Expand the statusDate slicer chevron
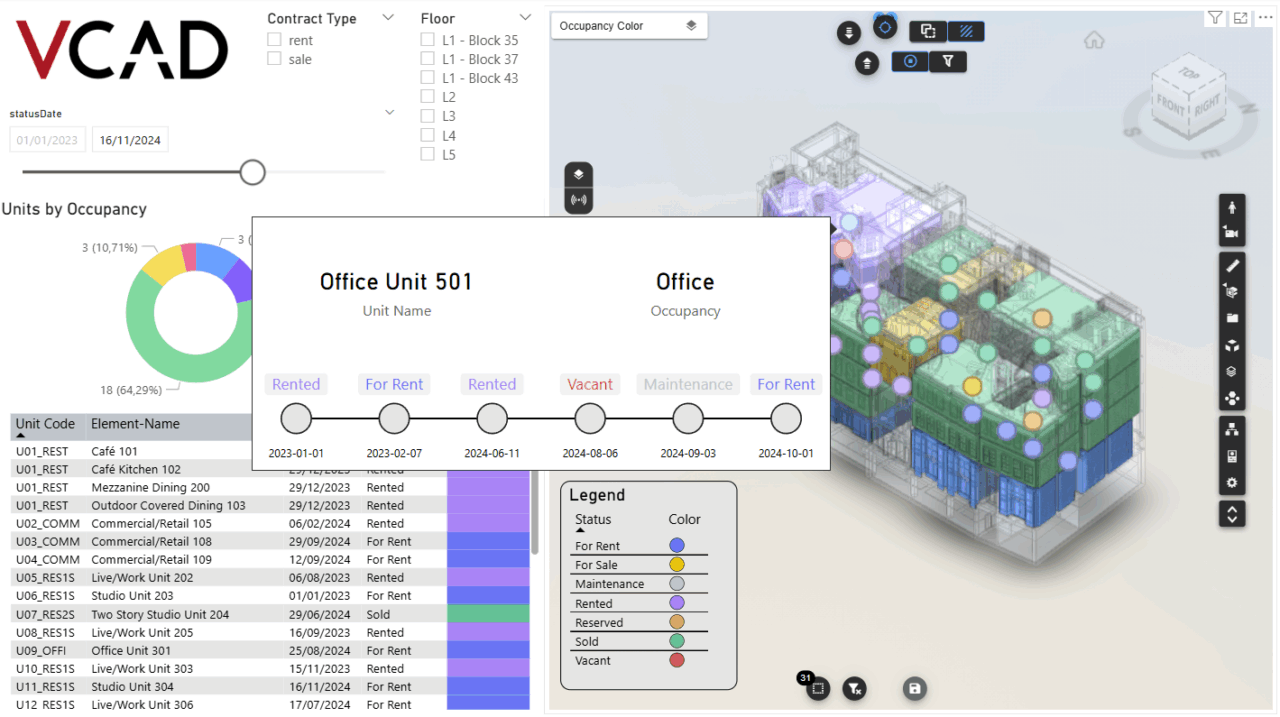The height and width of the screenshot is (717, 1280). (389, 113)
